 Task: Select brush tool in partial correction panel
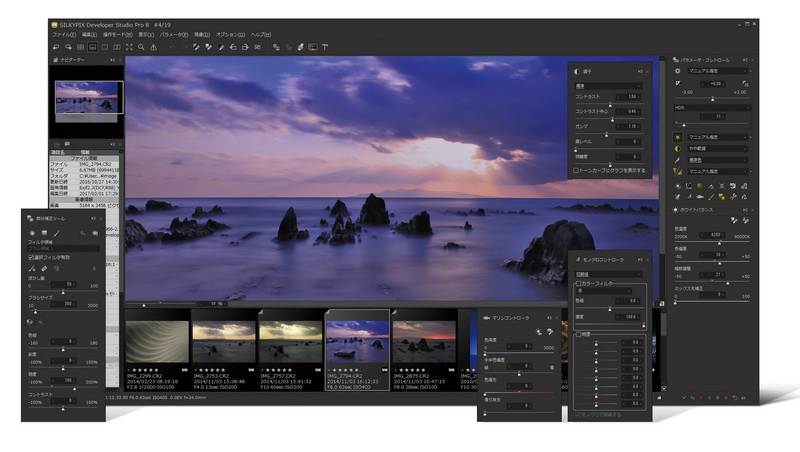point(57,232)
